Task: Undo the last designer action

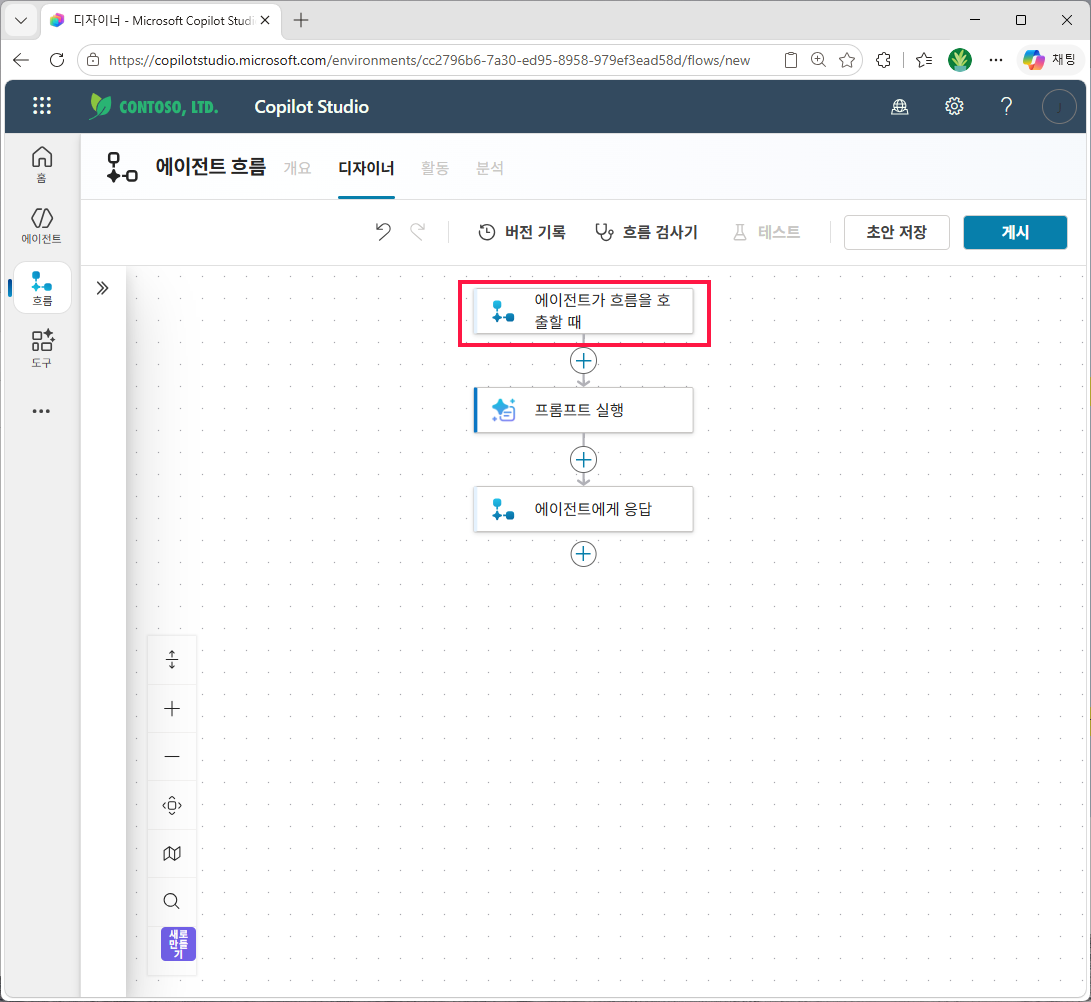Action: point(383,232)
